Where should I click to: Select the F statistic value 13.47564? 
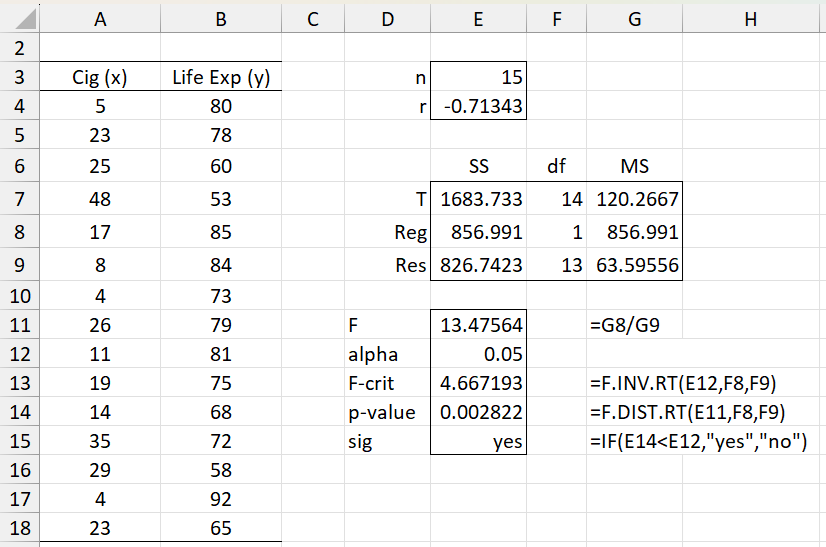(479, 325)
